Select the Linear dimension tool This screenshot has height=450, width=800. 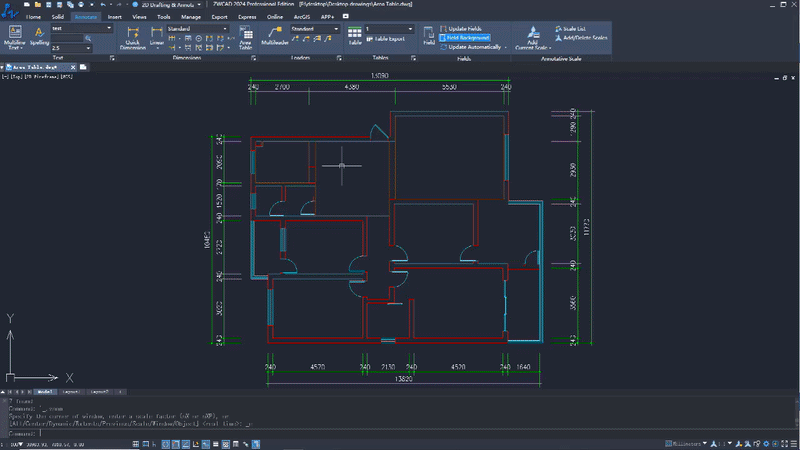point(156,38)
